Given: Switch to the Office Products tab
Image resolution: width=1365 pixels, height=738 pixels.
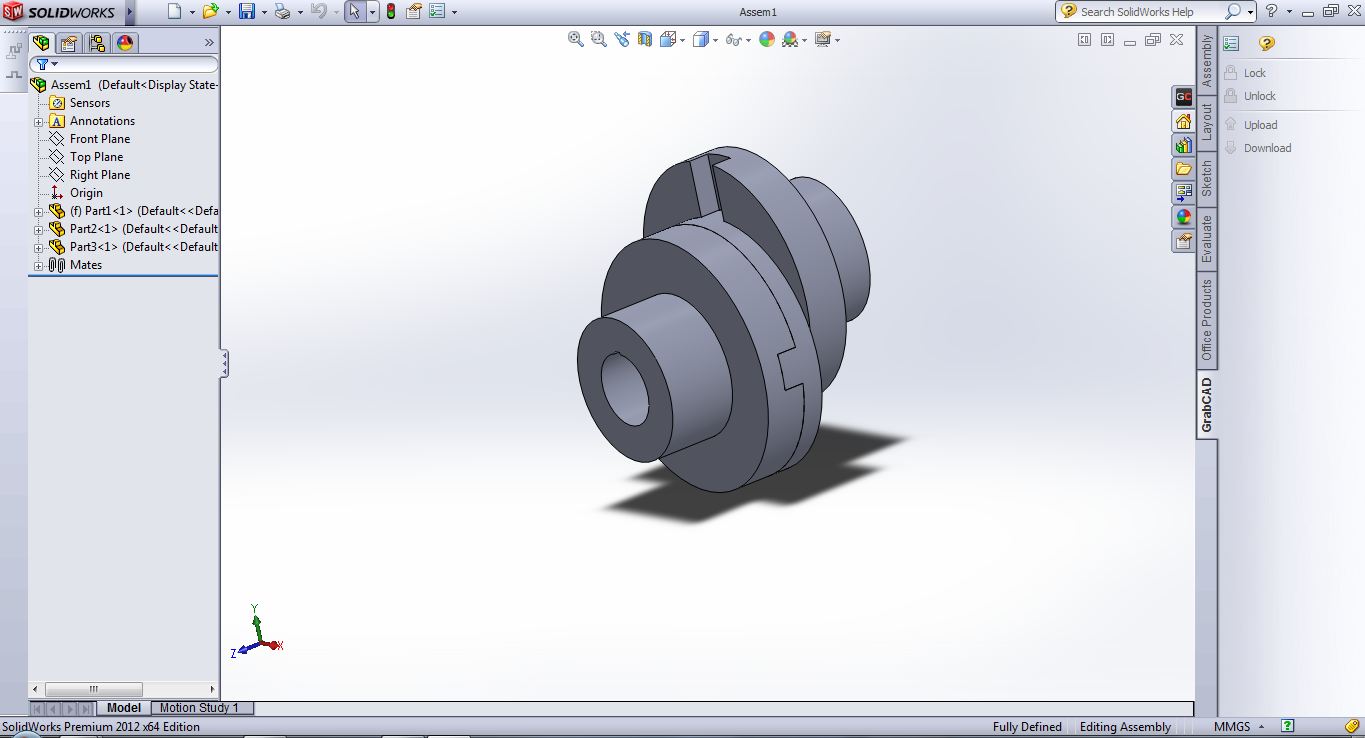Looking at the screenshot, I should [1207, 320].
